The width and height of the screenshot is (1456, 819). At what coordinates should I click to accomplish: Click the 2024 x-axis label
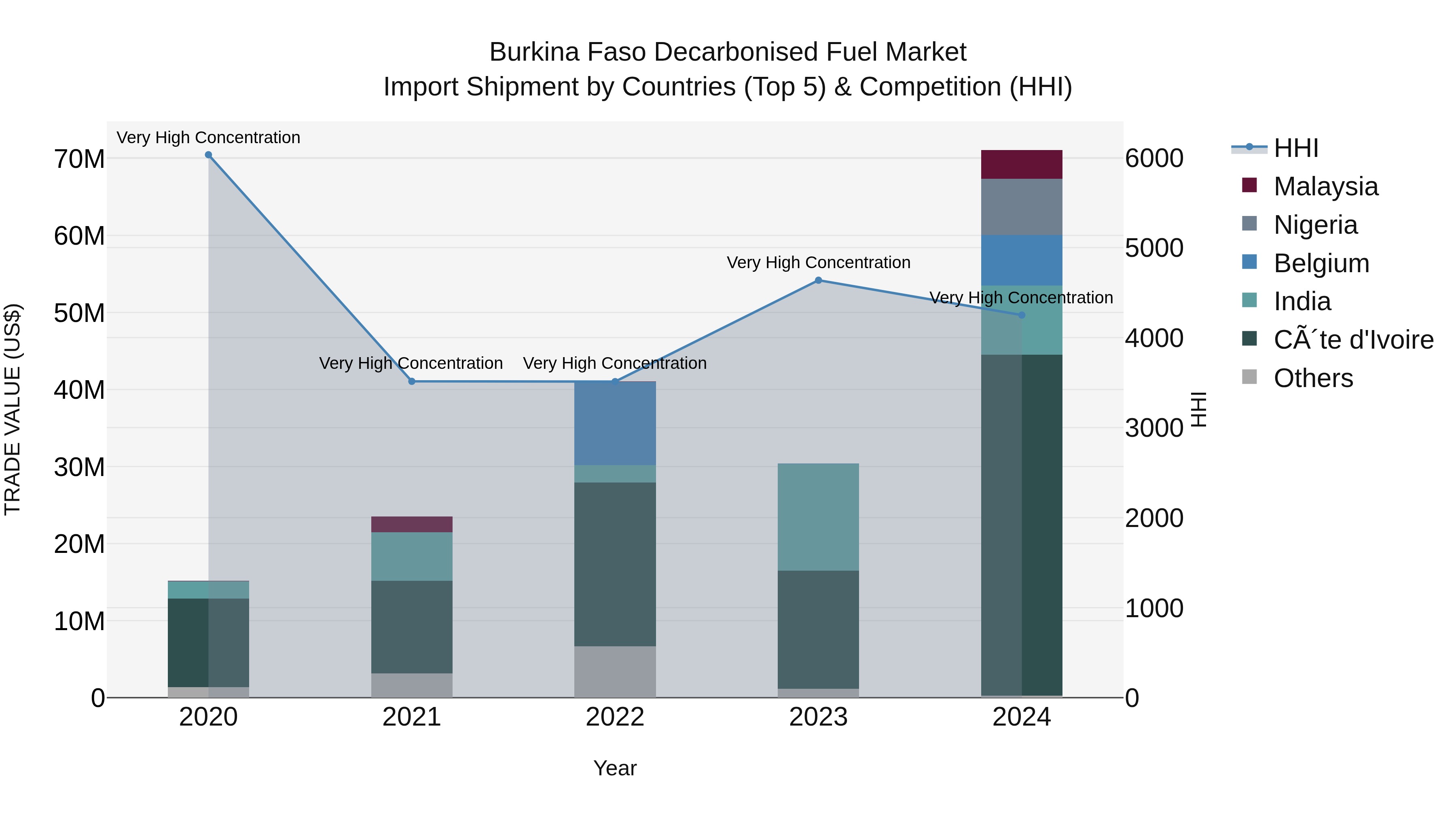coord(1021,717)
